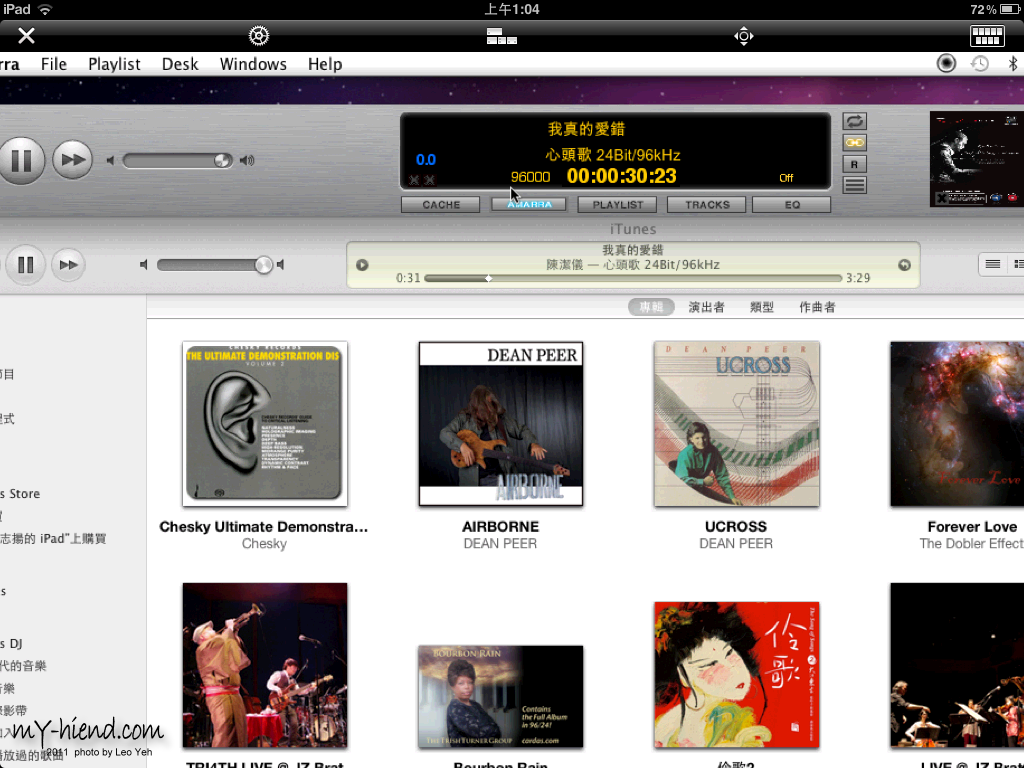Click the TRACKS button in Amarra

707,205
